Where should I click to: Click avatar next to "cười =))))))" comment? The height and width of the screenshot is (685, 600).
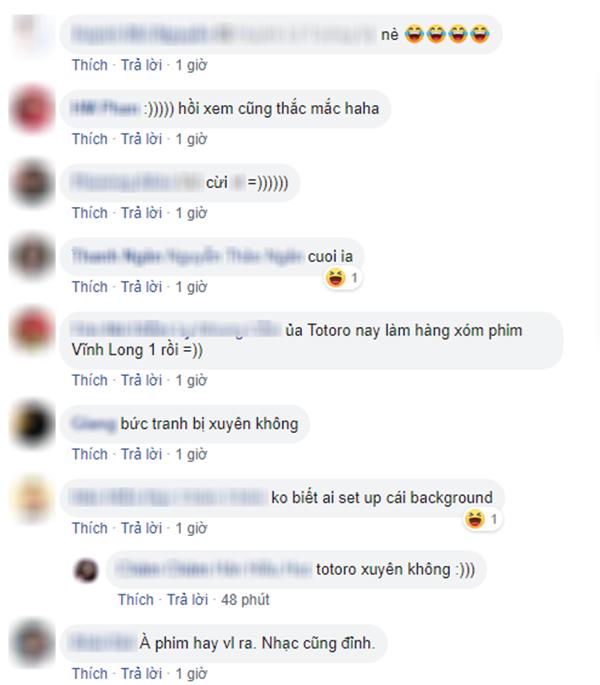pos(33,183)
